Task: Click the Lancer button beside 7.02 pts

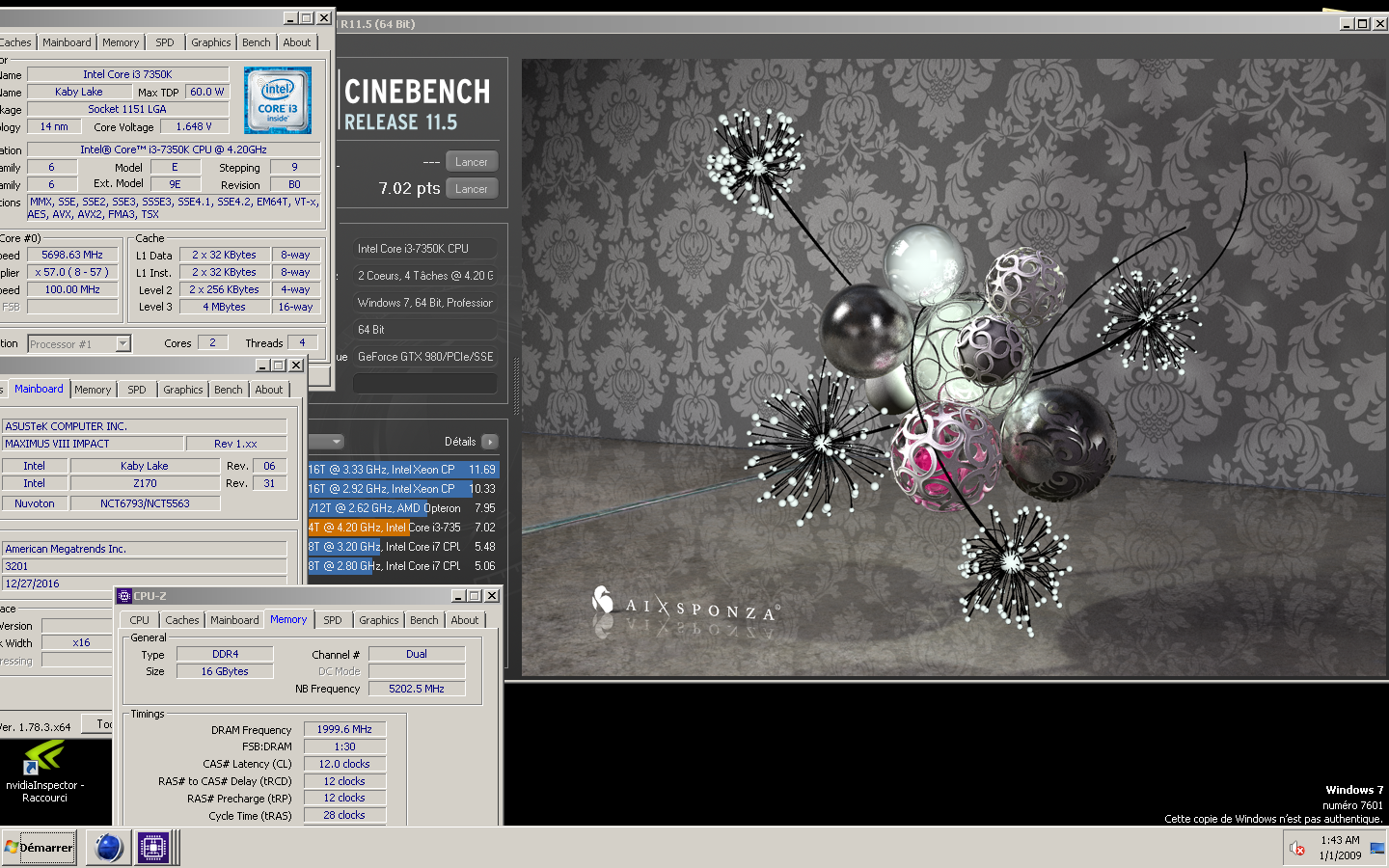Action: tap(472, 189)
